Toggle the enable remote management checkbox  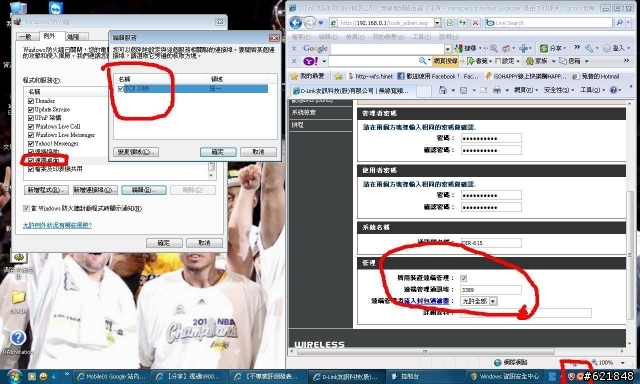tap(463, 278)
